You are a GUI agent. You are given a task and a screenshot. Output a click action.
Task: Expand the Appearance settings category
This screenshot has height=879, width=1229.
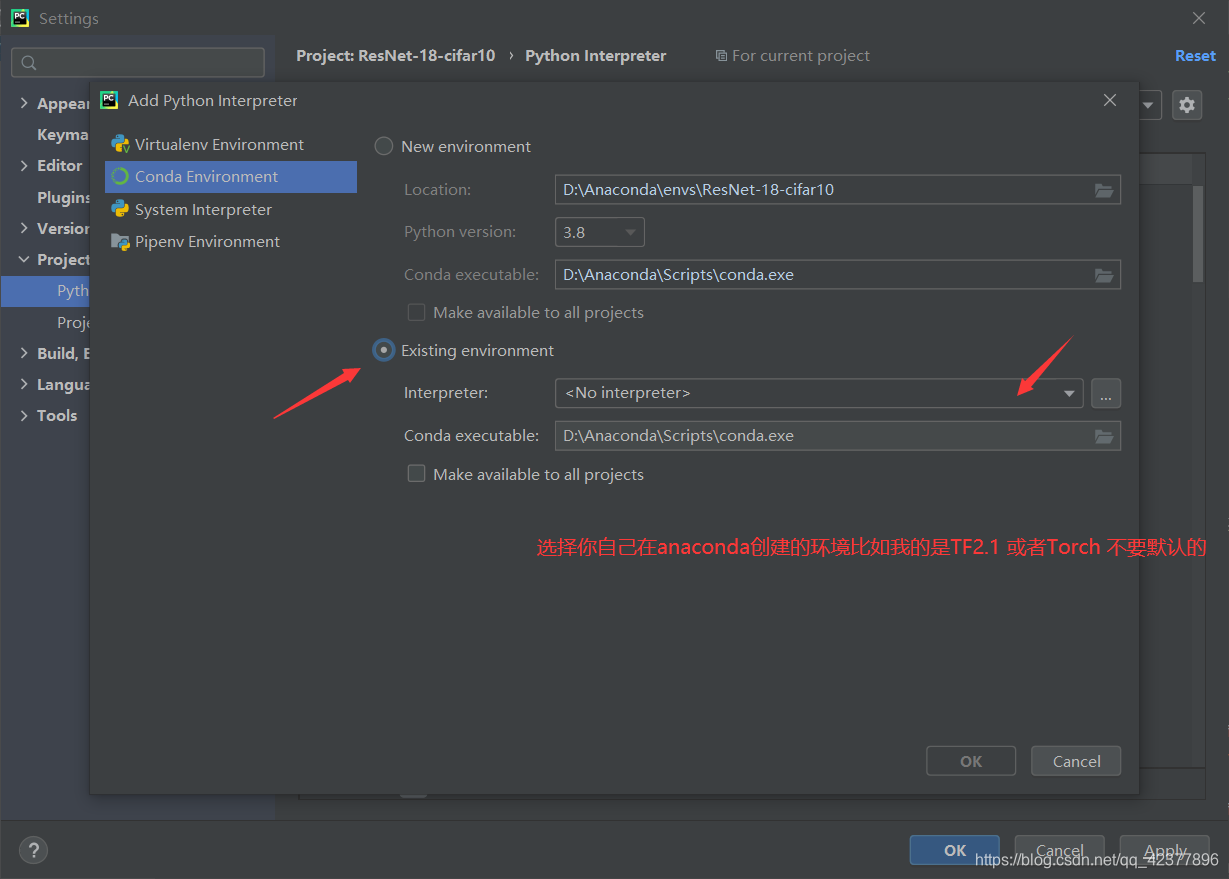[25, 103]
